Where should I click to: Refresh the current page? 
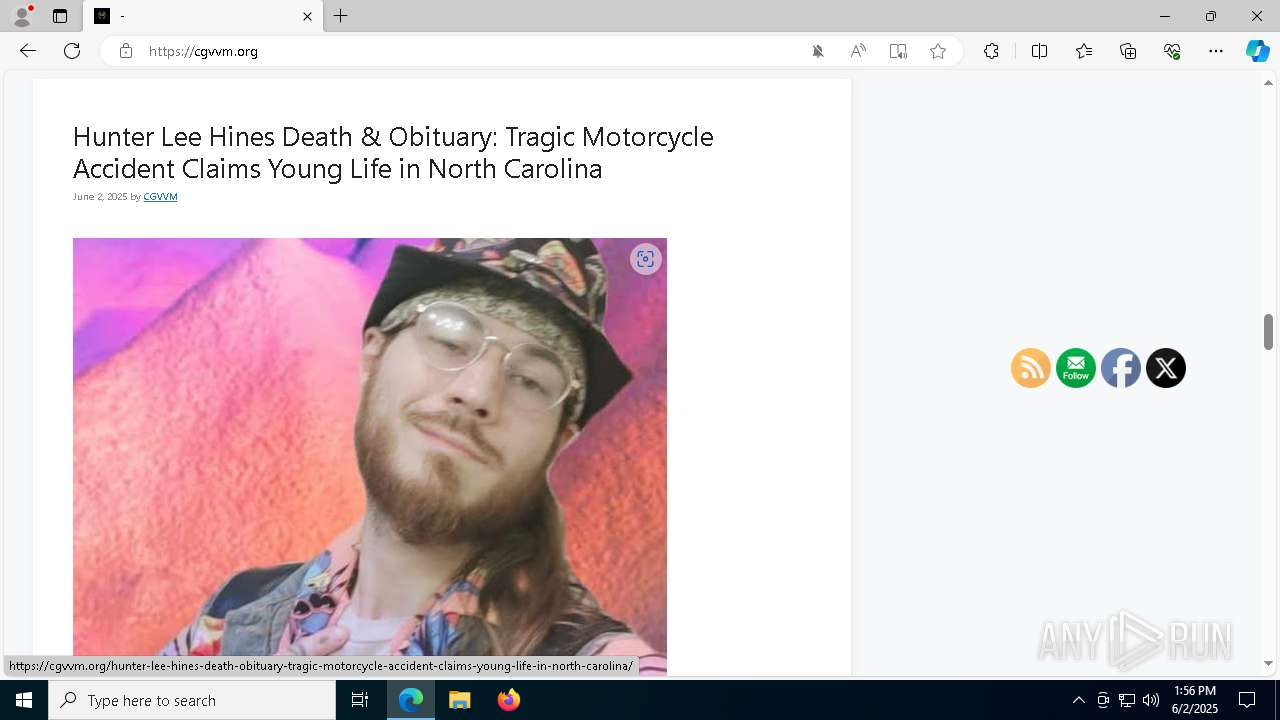(72, 51)
